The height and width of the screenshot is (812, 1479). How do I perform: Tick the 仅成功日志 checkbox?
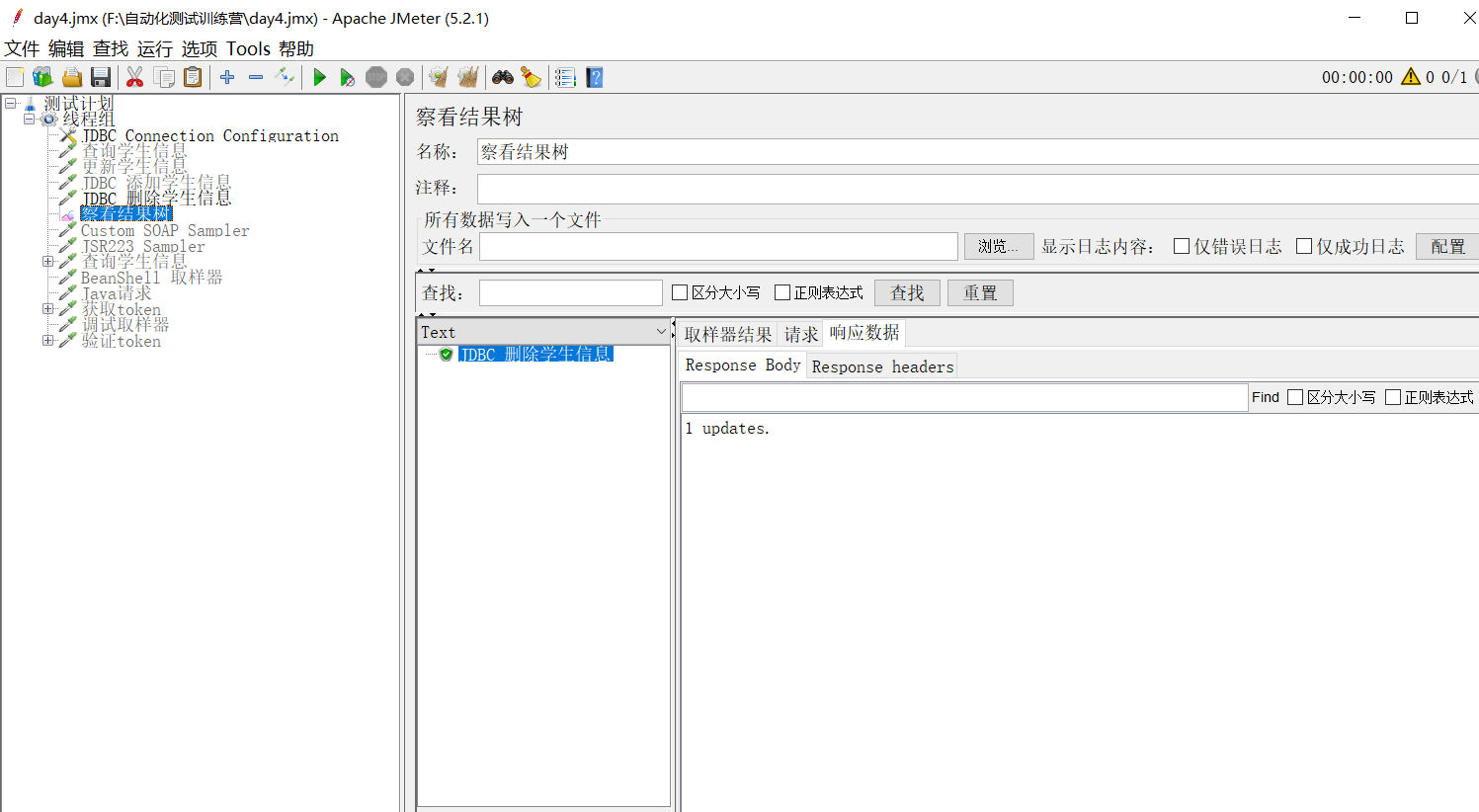(x=1304, y=246)
